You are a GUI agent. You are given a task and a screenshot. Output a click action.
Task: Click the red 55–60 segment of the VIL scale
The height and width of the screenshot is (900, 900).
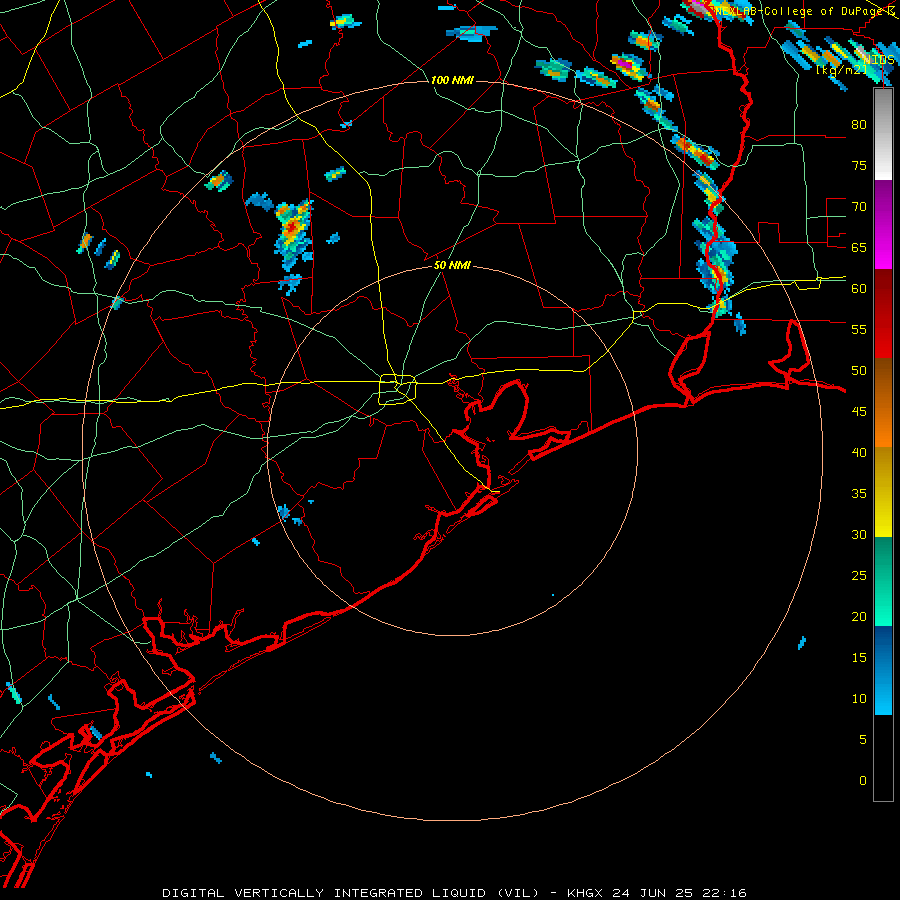coord(883,314)
